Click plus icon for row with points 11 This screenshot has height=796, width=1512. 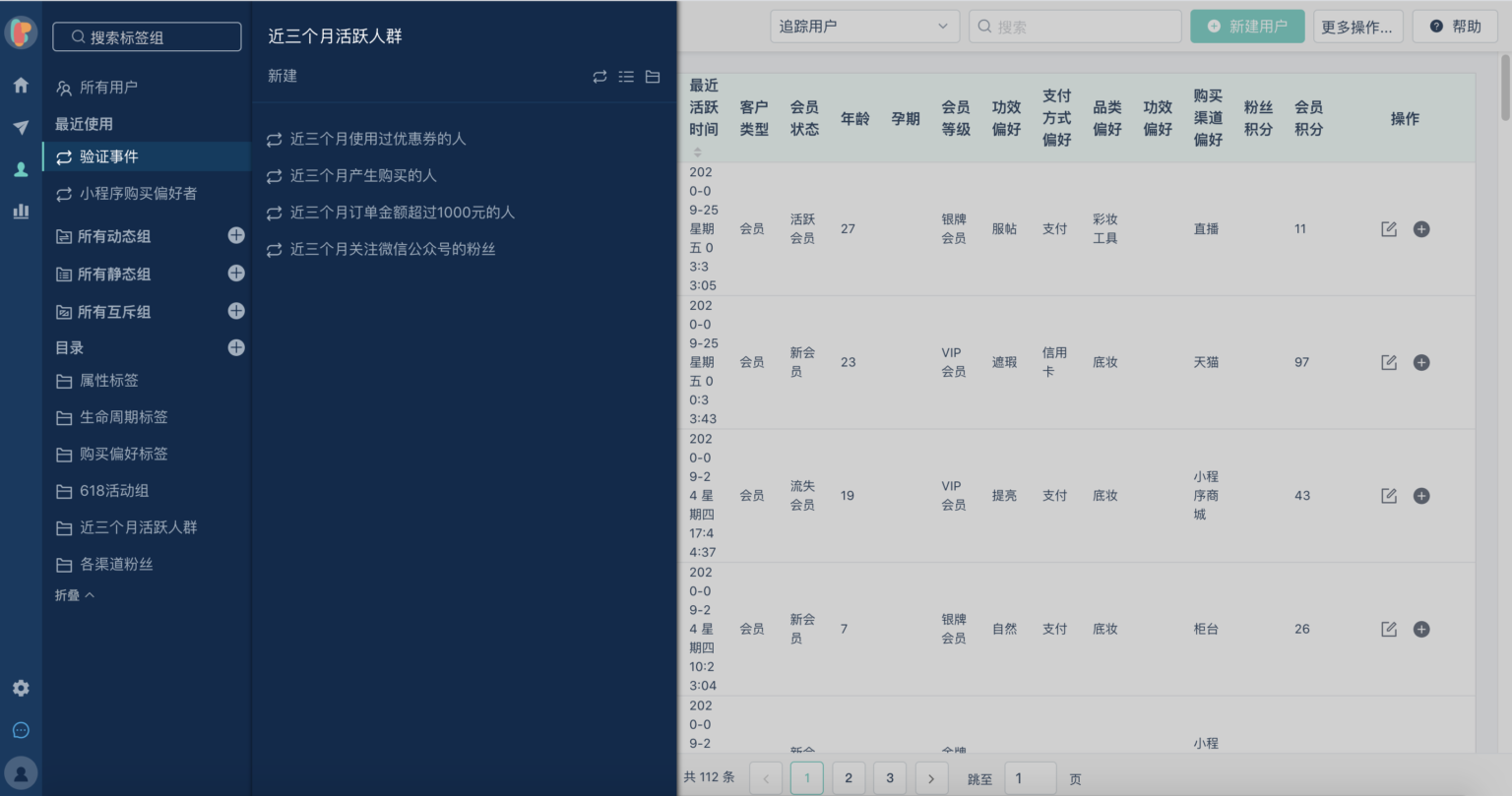pyautogui.click(x=1421, y=229)
